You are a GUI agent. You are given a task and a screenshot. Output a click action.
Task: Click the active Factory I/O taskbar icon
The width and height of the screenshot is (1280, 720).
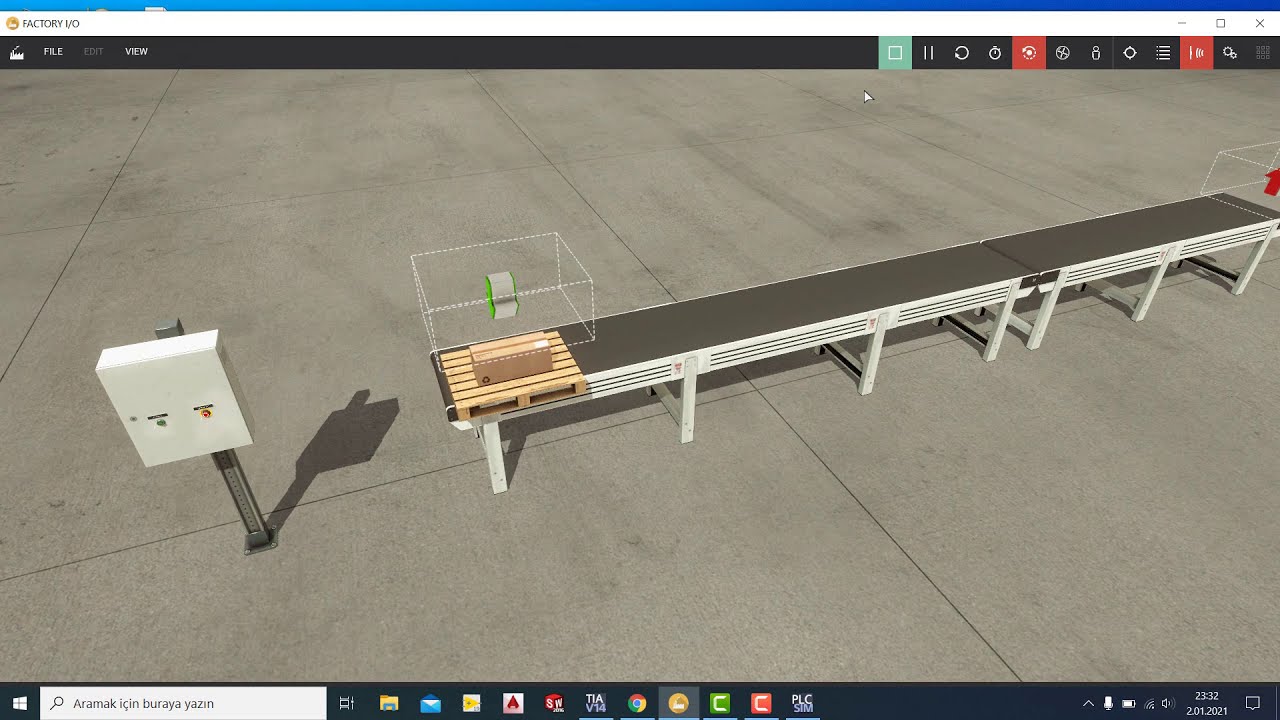coord(678,703)
